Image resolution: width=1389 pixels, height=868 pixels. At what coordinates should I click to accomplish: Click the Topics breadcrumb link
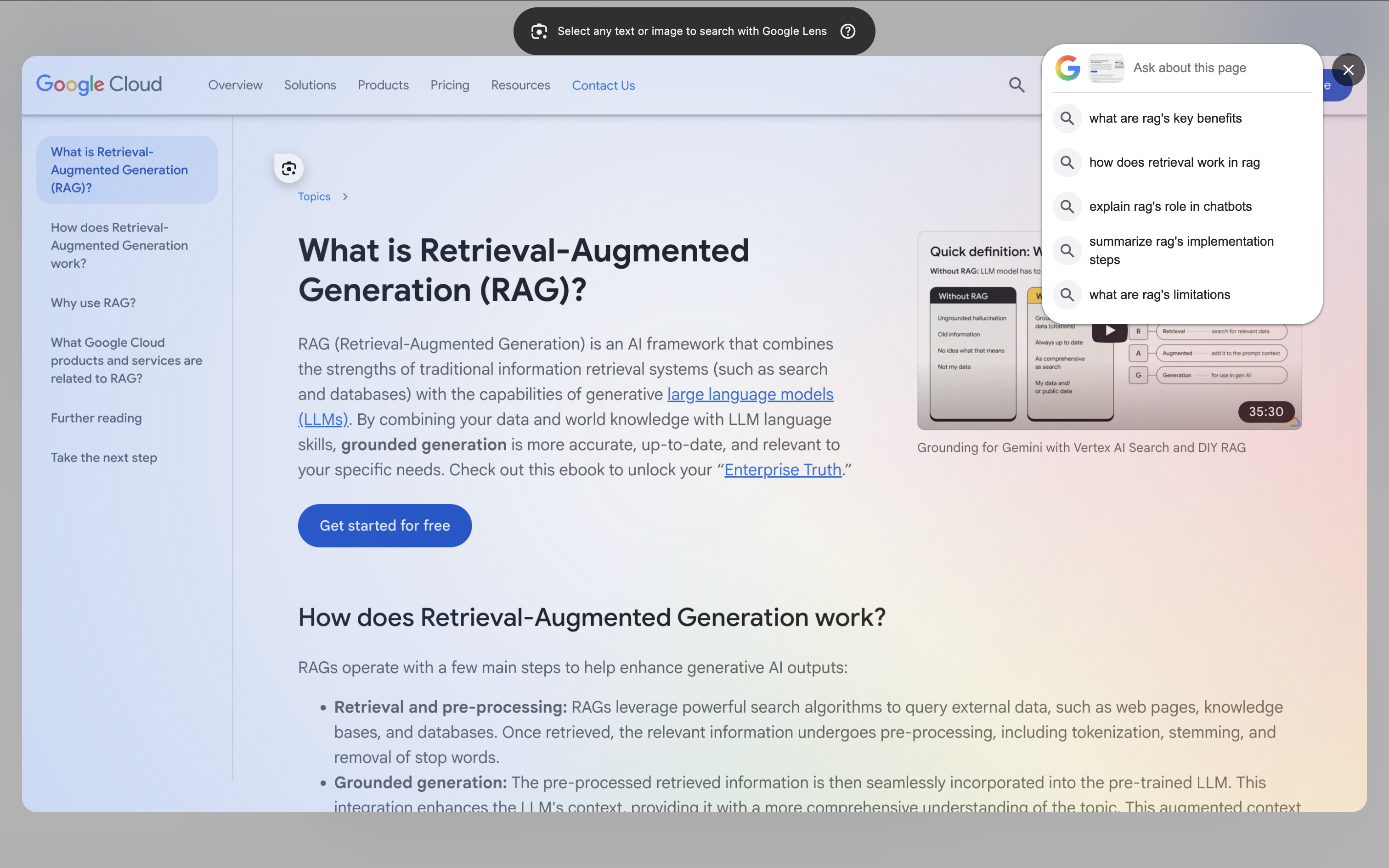pyautogui.click(x=314, y=197)
